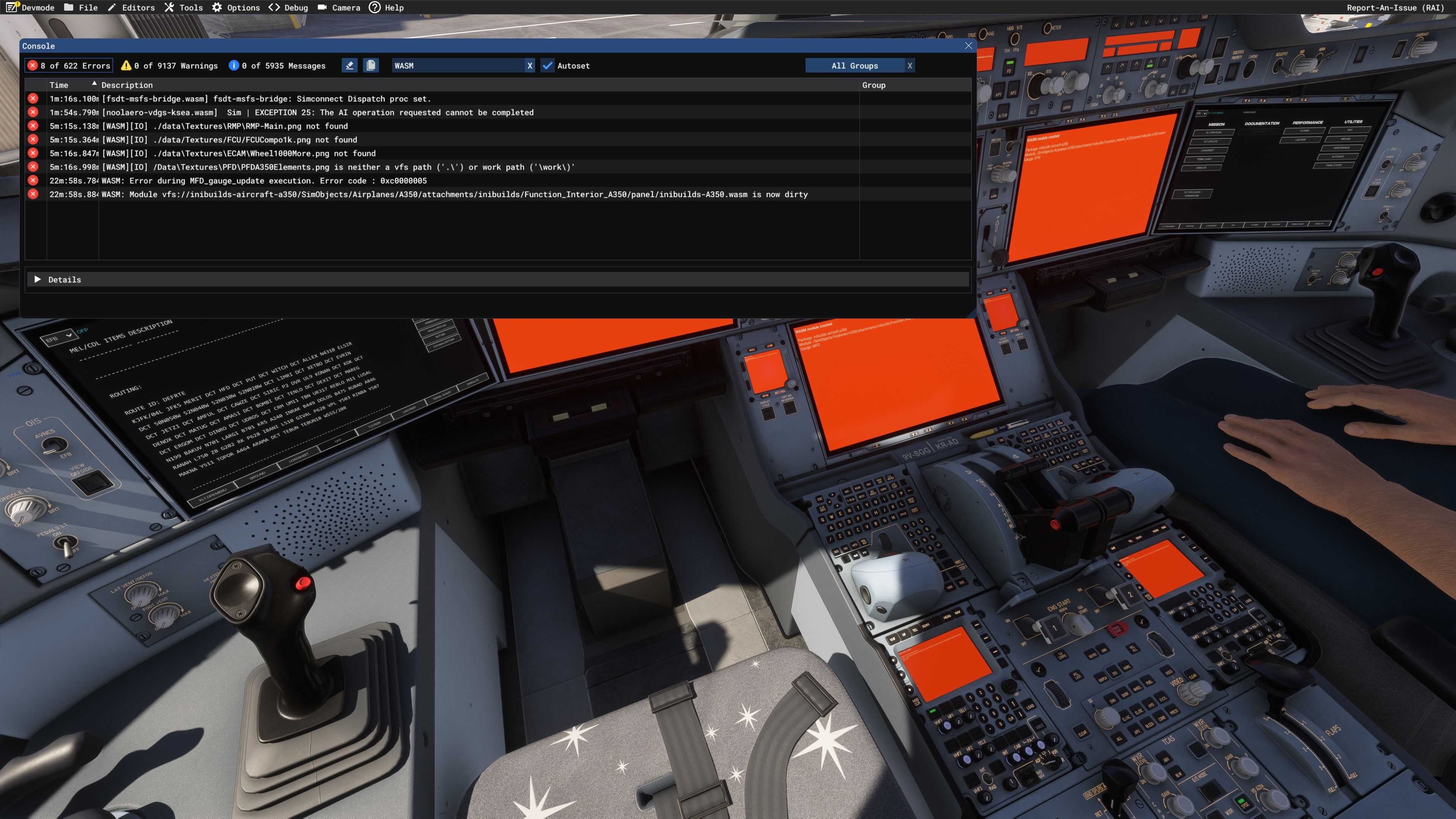Open the All Groups dropdown

[x=854, y=66]
